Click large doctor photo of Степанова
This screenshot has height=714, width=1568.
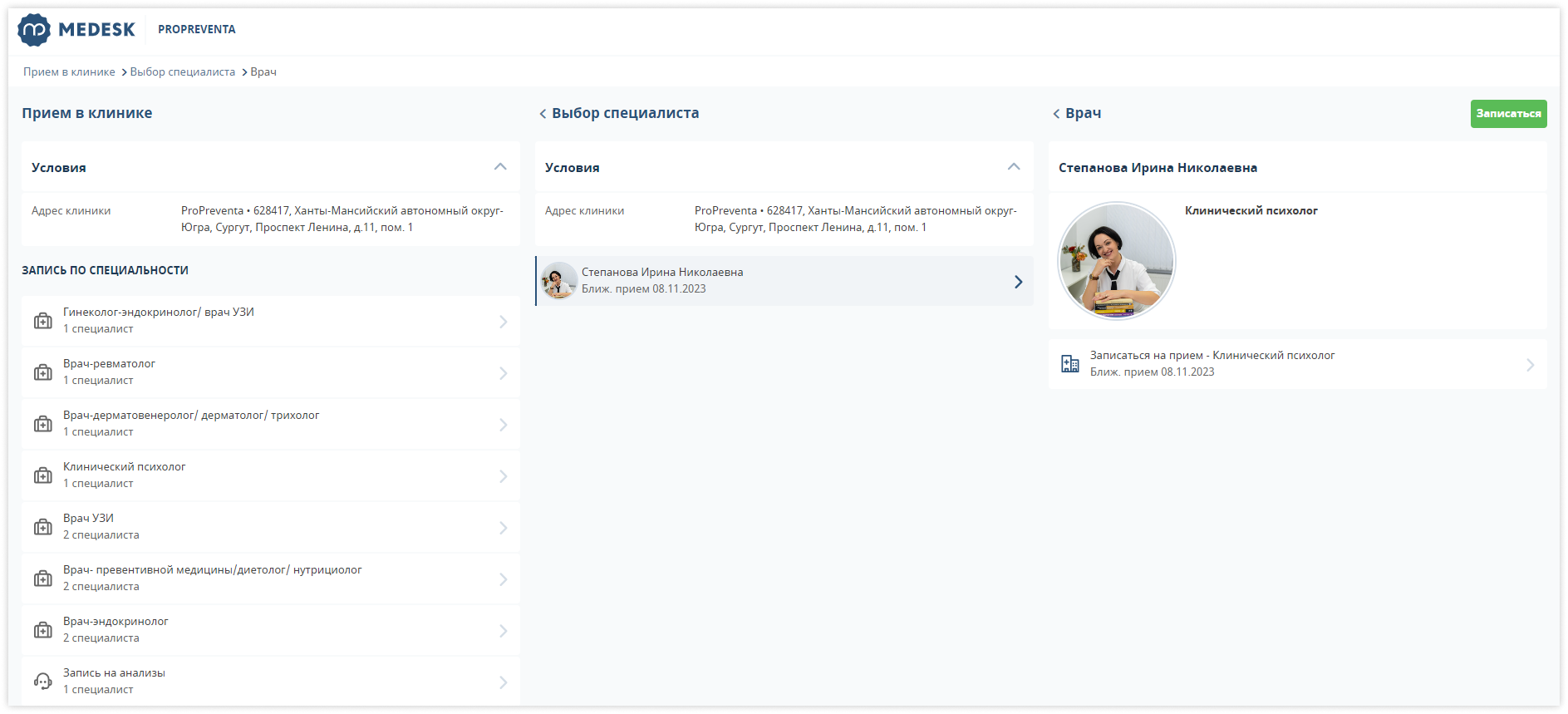click(1117, 261)
